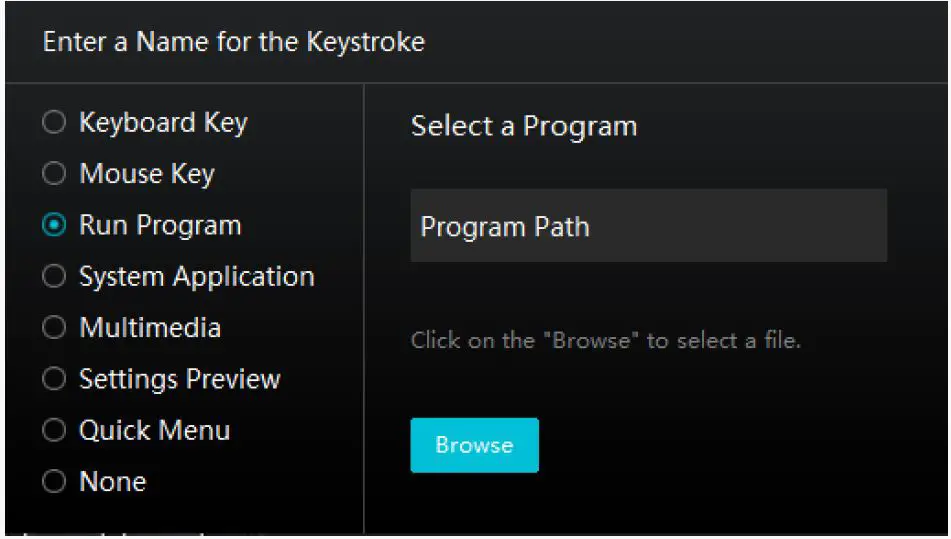Click the Program Path text field
951x539 pixels.
coord(648,226)
